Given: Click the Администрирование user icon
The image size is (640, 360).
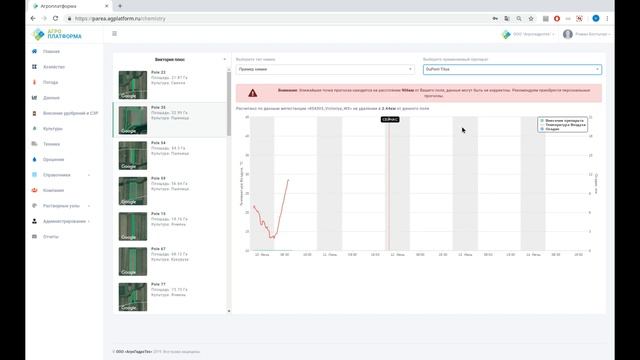Looking at the screenshot, I should 34,221.
